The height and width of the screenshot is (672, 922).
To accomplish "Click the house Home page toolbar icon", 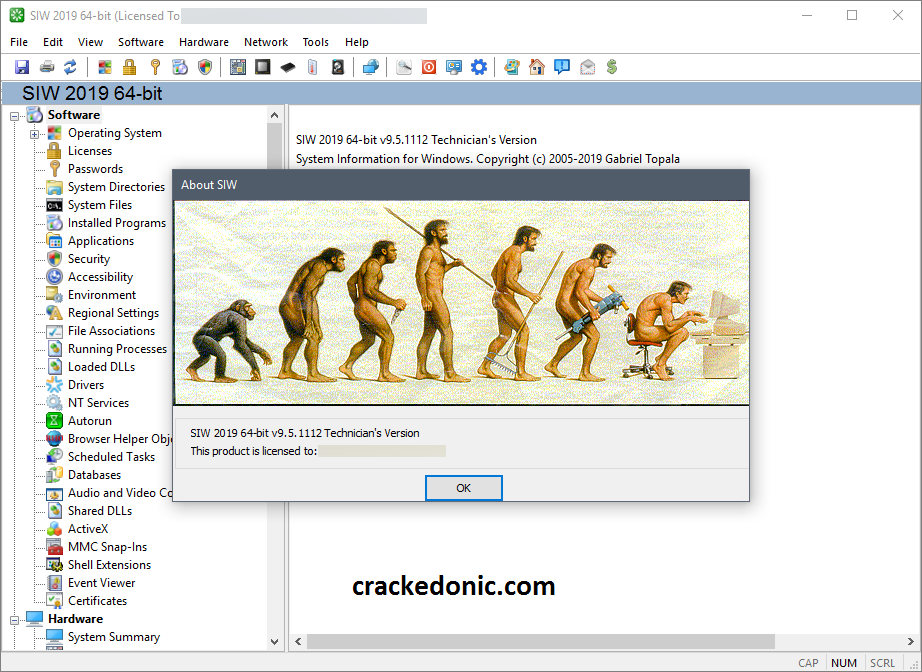I will (x=537, y=67).
